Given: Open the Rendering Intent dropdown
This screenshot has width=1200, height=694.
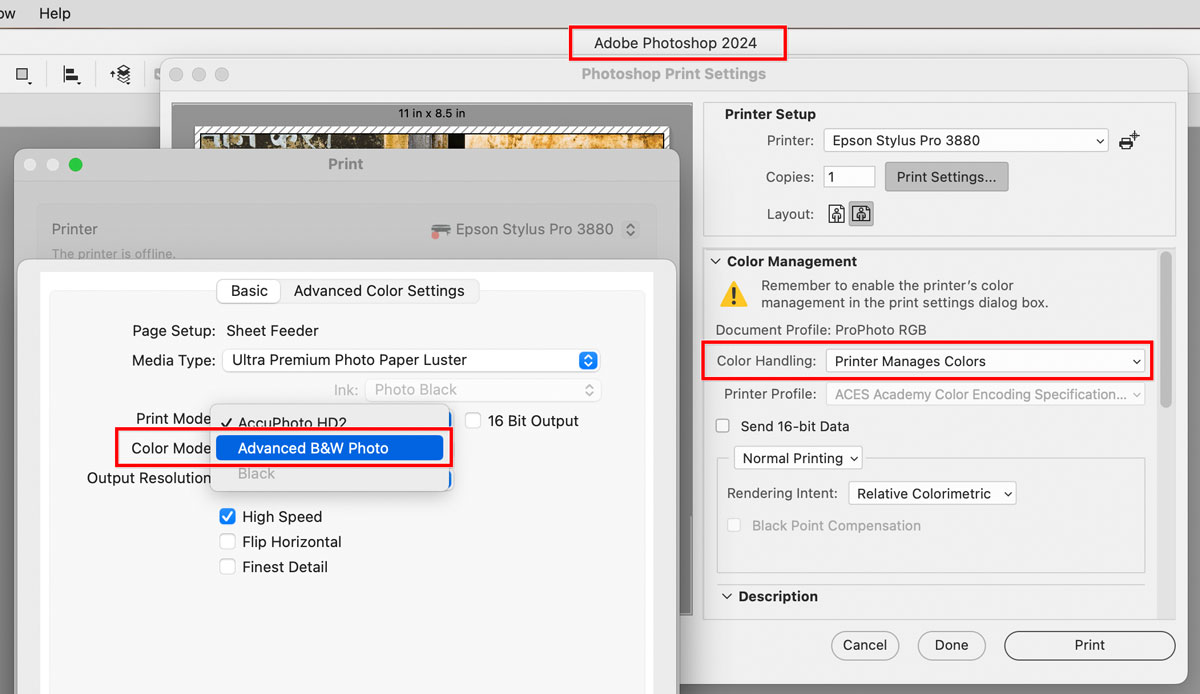Looking at the screenshot, I should point(931,492).
